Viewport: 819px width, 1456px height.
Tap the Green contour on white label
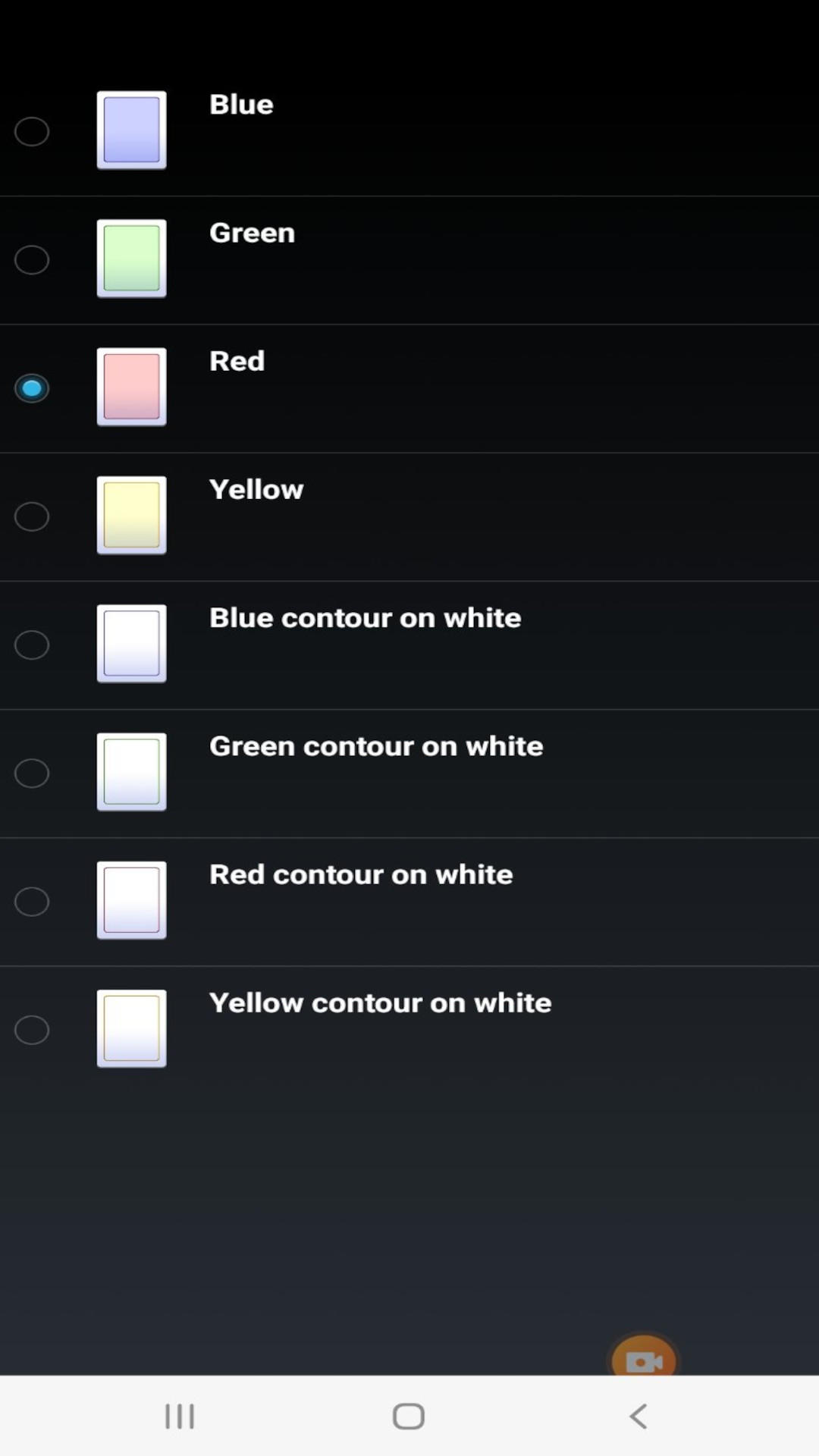375,745
